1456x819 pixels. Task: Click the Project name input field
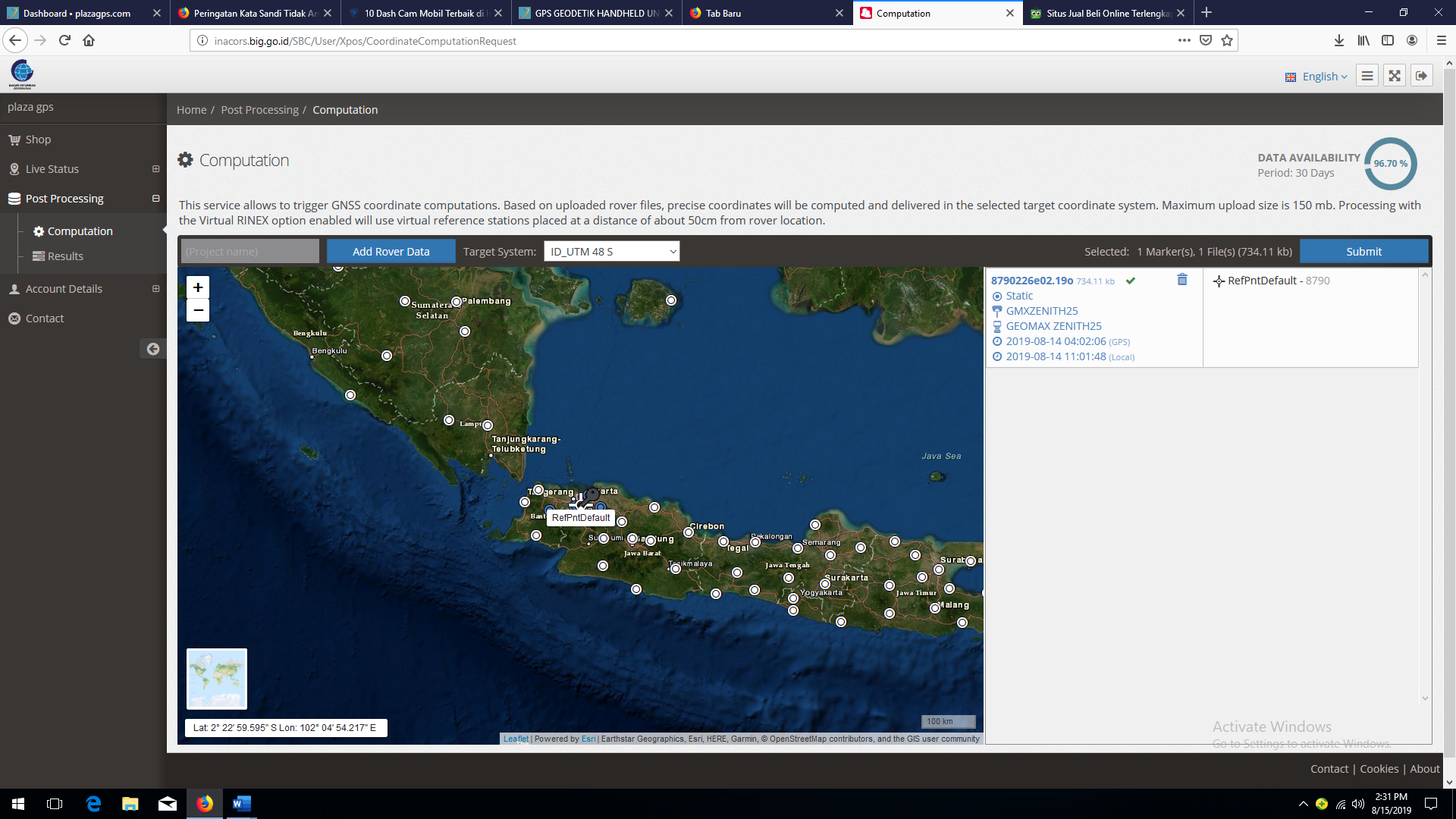249,252
